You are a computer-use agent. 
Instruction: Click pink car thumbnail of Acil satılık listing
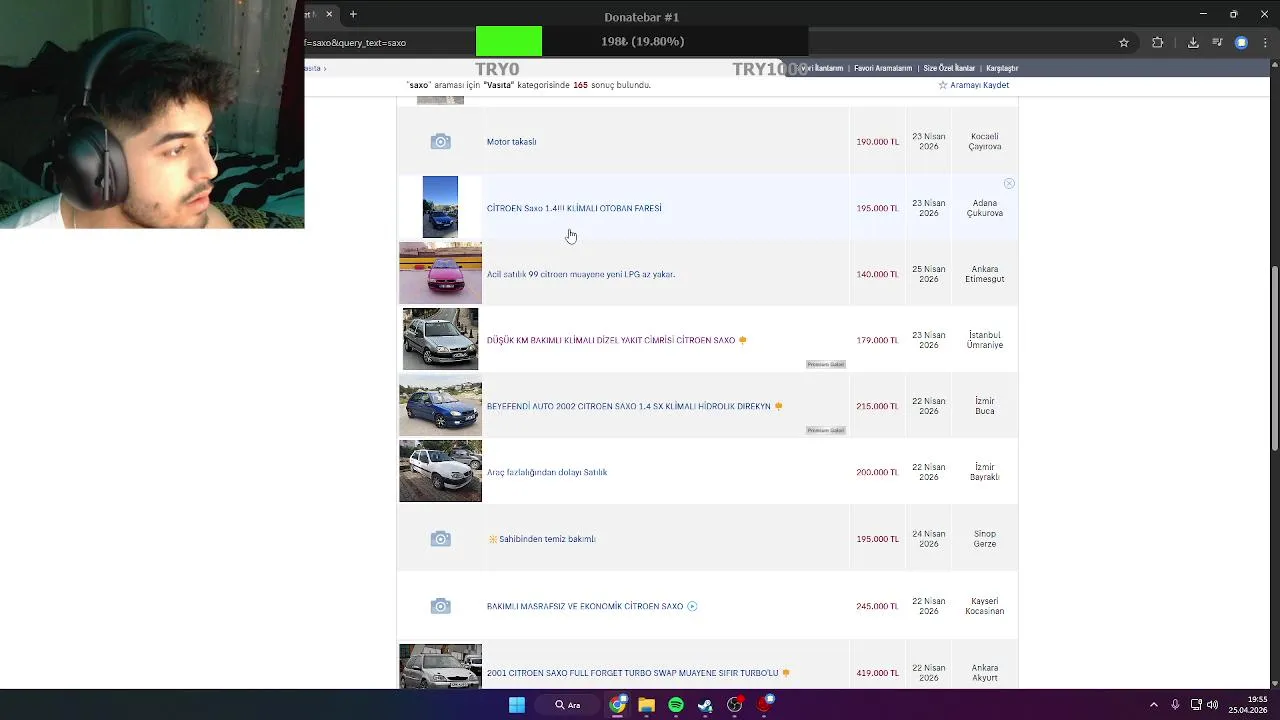point(440,273)
